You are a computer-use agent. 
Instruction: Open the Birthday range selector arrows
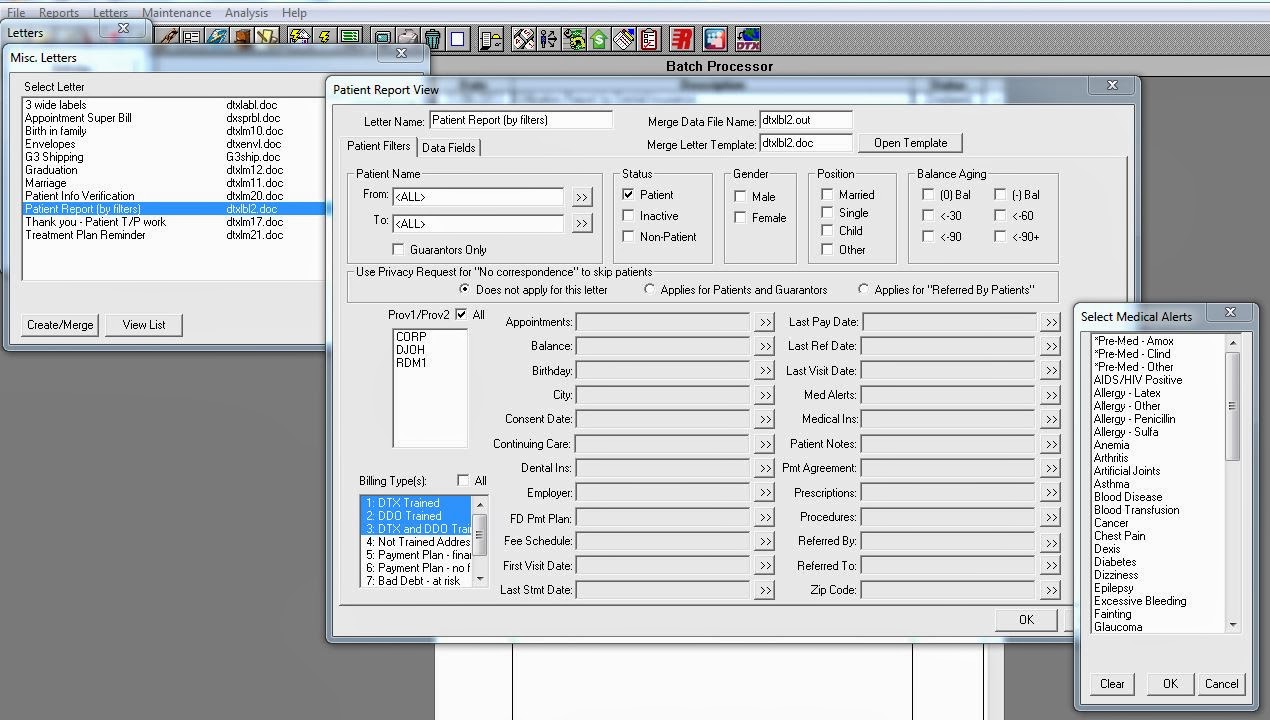pos(764,372)
